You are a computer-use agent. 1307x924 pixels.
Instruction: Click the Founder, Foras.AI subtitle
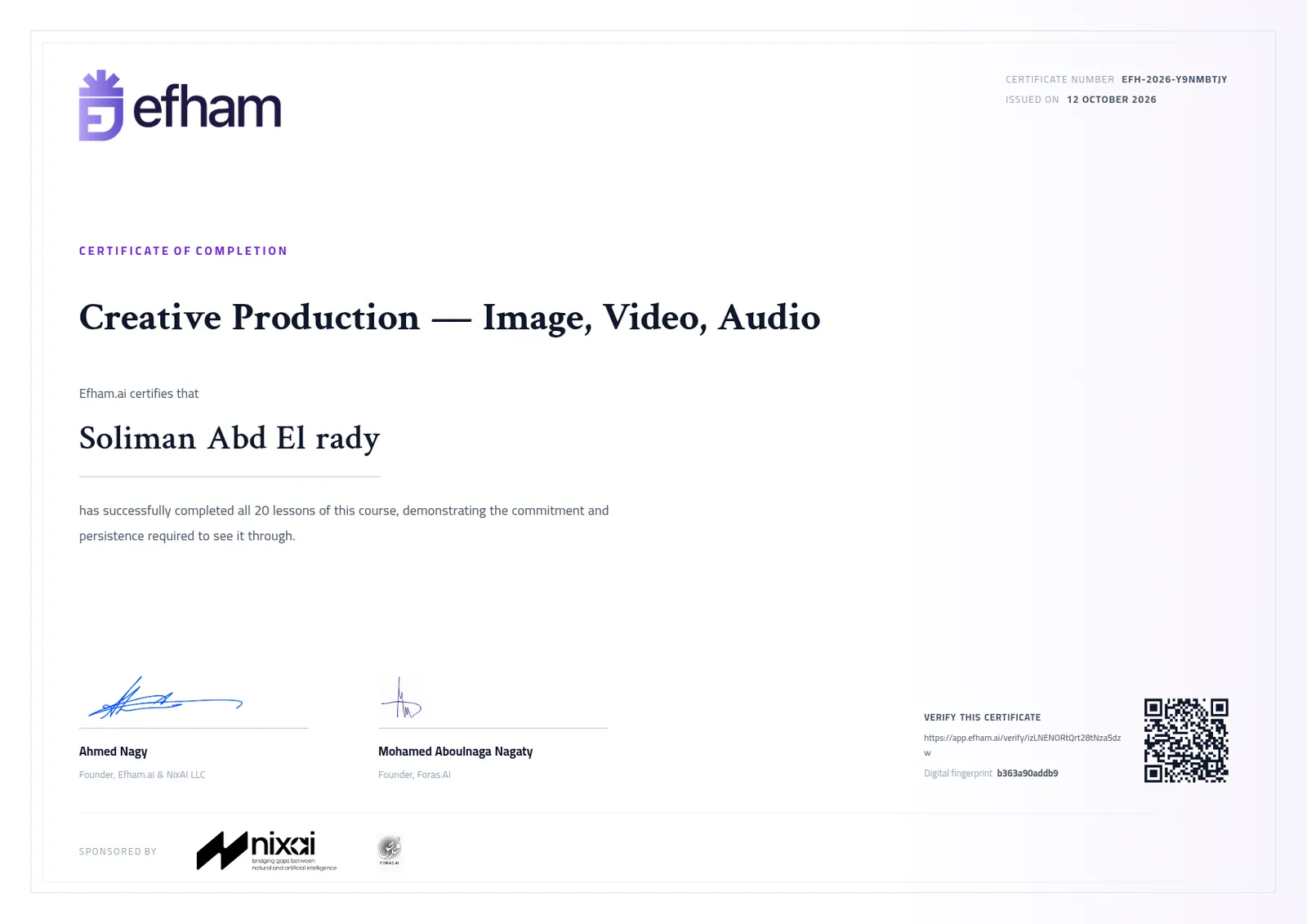[414, 774]
